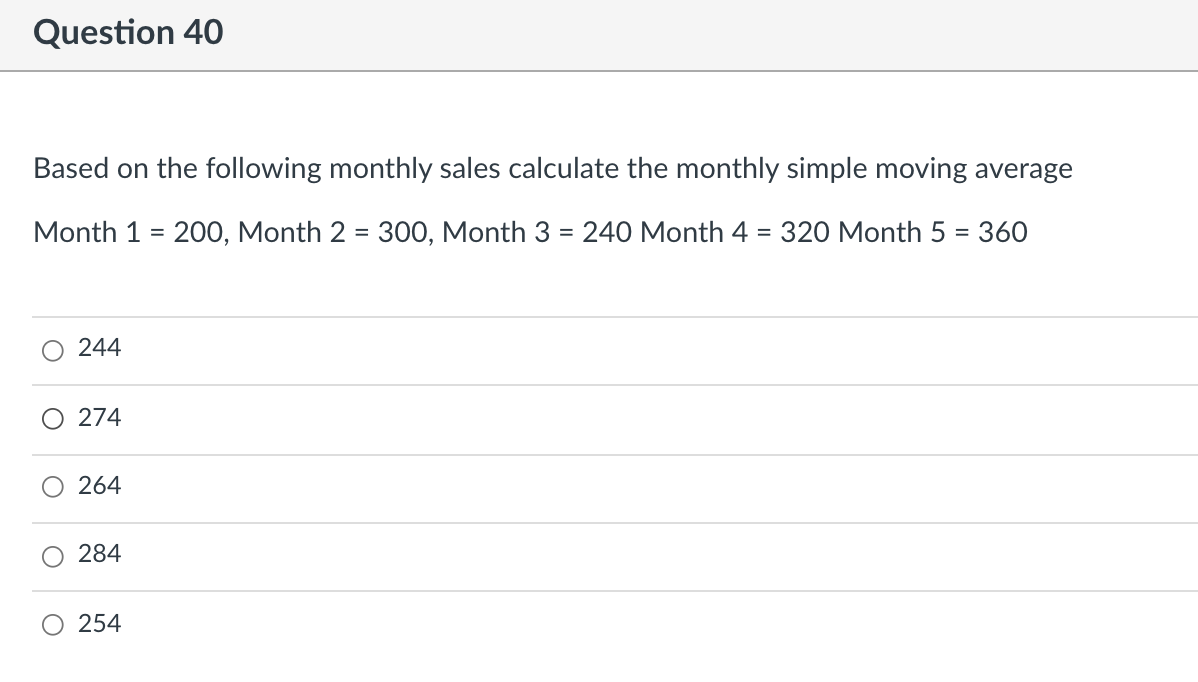Screen dimensions: 1198x682
Task: Click the answer label 264
Action: click(x=99, y=485)
